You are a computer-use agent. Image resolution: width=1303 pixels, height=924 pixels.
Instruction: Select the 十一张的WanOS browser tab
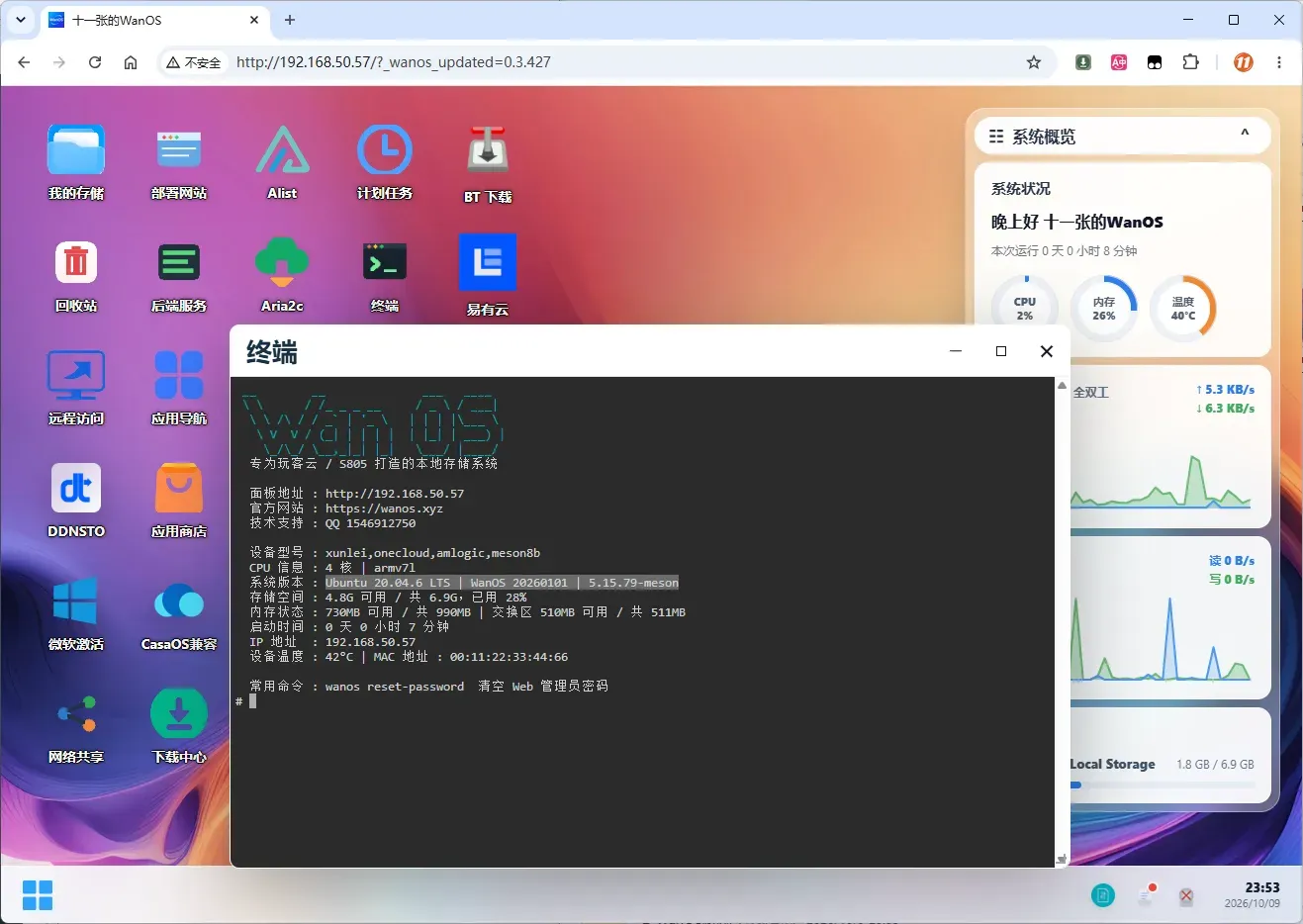(155, 20)
